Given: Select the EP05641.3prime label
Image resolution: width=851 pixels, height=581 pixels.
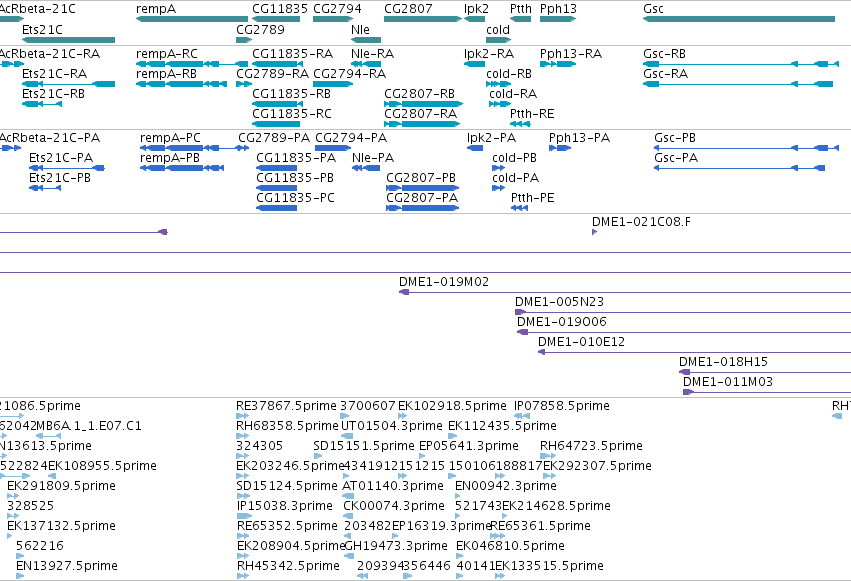Looking at the screenshot, I should tap(469, 446).
